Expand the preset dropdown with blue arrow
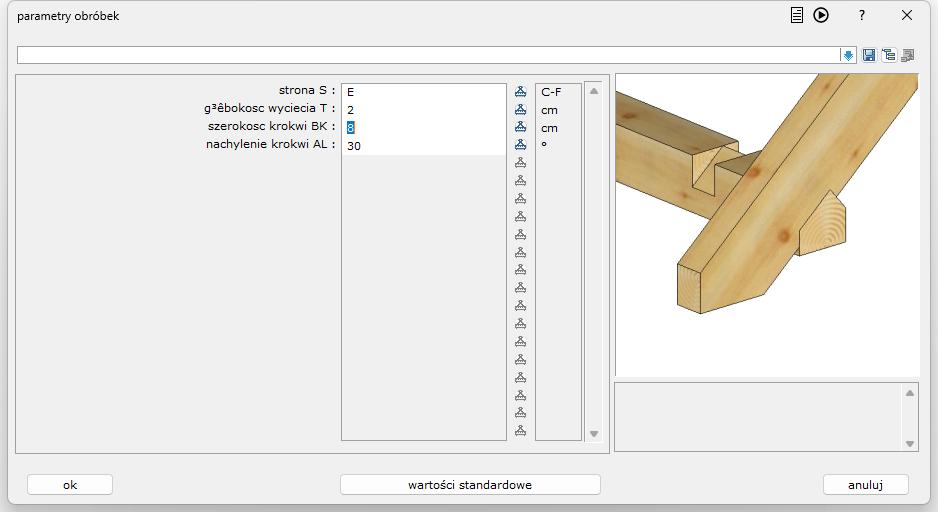938x512 pixels. click(x=848, y=56)
